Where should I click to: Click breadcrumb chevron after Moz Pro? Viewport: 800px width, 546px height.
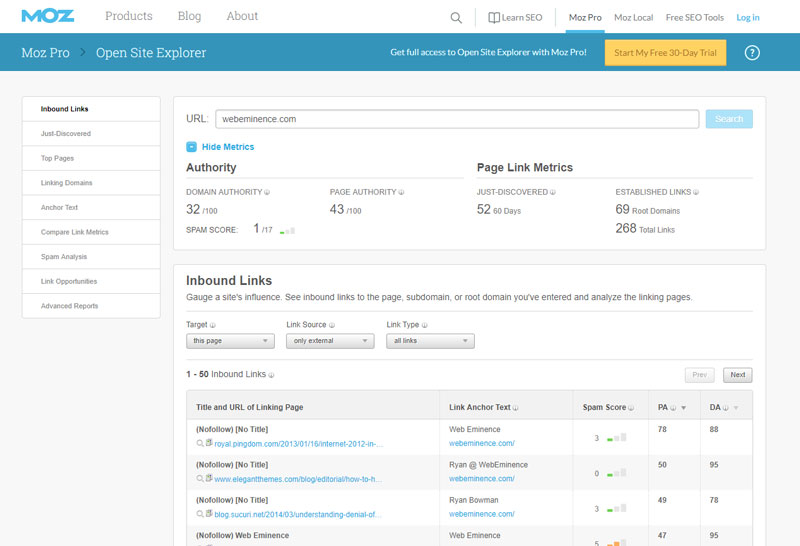83,52
